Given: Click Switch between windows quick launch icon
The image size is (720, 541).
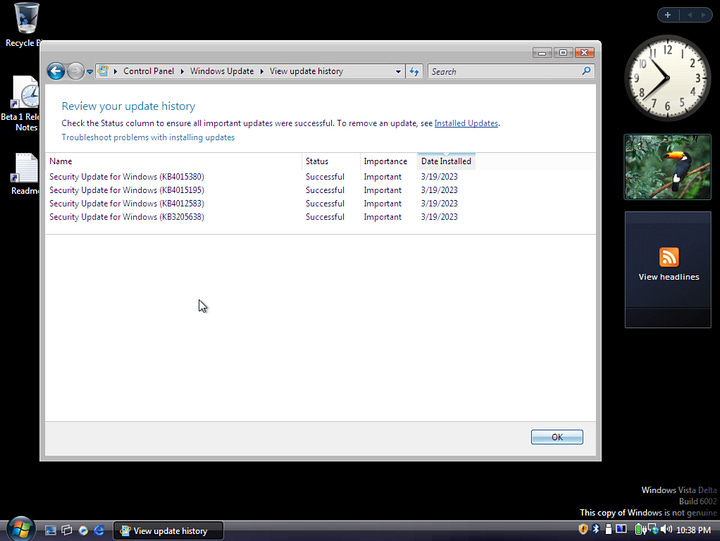Looking at the screenshot, I should tap(67, 531).
